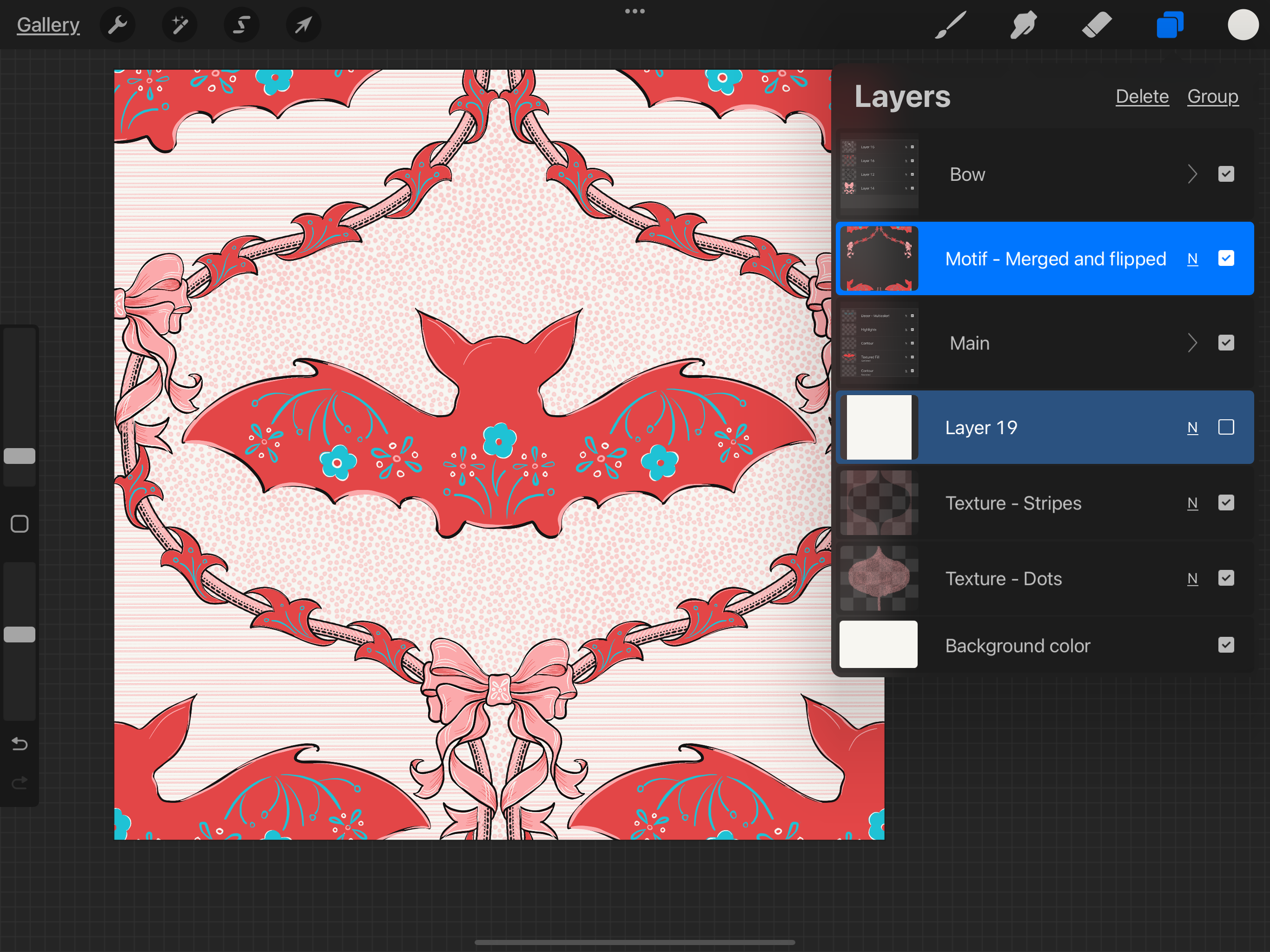Select the 'Texture - Stripes' label
This screenshot has height=952, width=1270.
[x=1013, y=503]
